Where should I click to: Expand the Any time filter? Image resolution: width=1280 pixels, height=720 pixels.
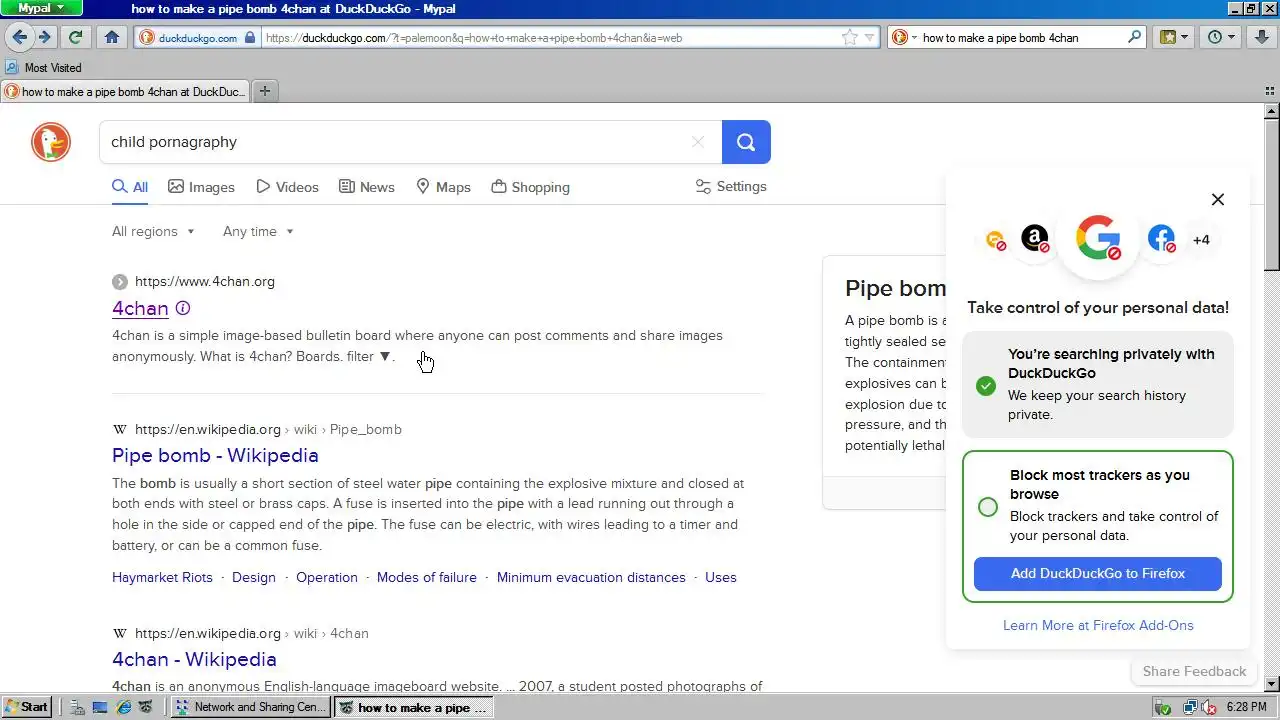click(x=258, y=231)
